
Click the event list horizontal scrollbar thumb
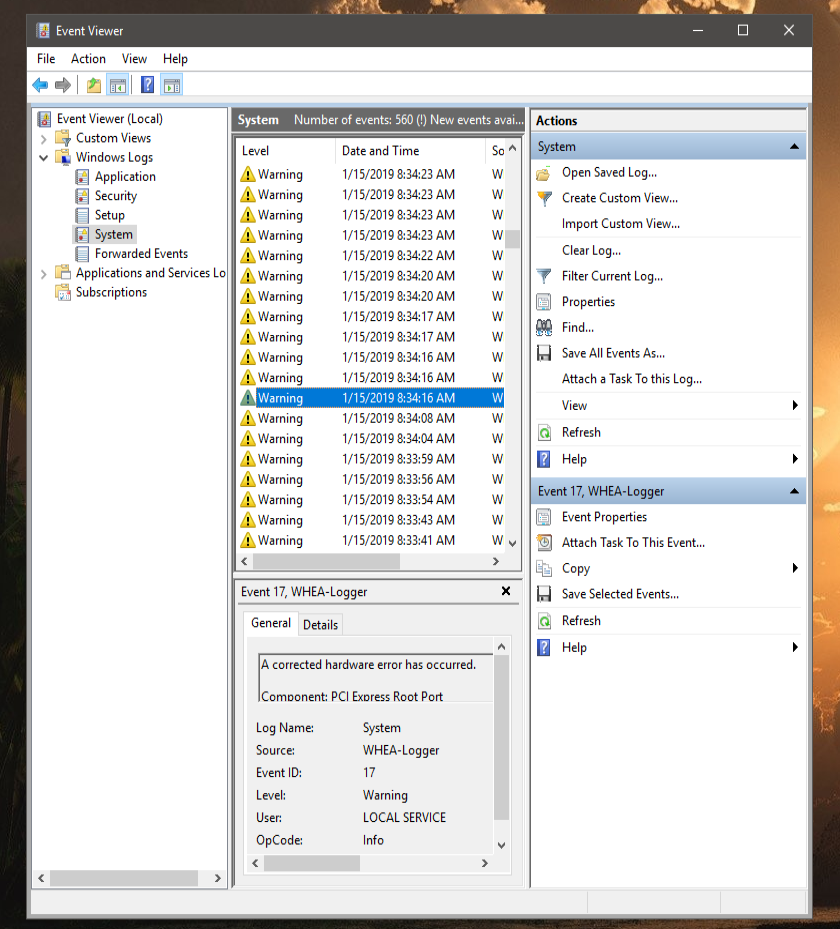click(x=326, y=561)
